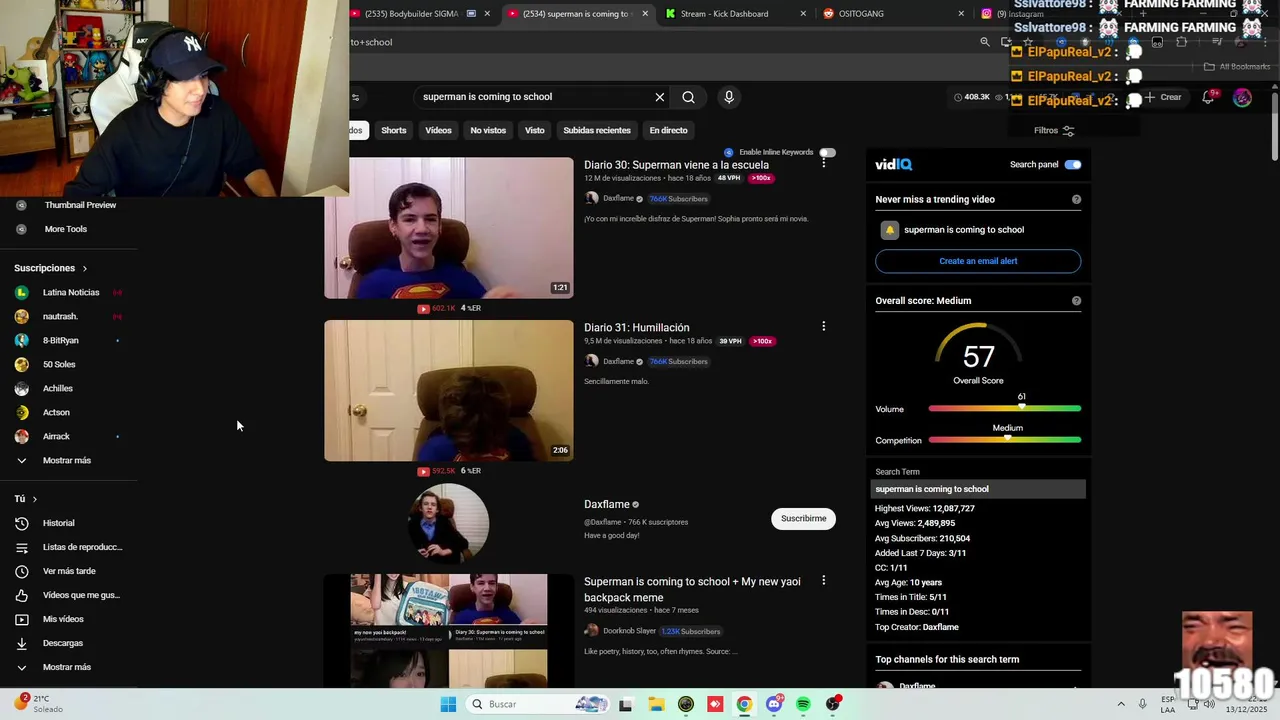Select En directo filter chip
The width and height of the screenshot is (1280, 720).
[x=668, y=130]
